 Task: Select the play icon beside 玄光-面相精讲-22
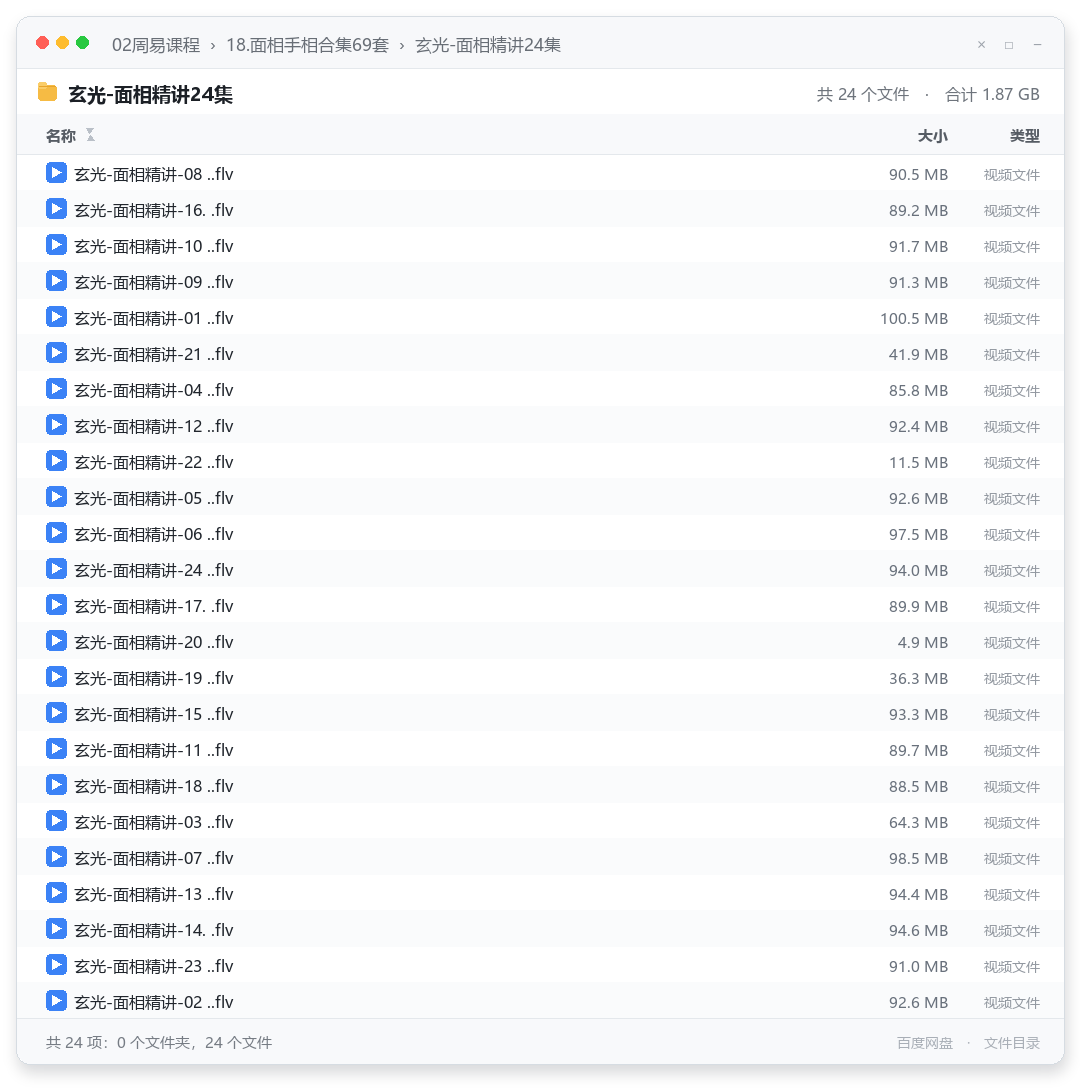click(x=56, y=461)
